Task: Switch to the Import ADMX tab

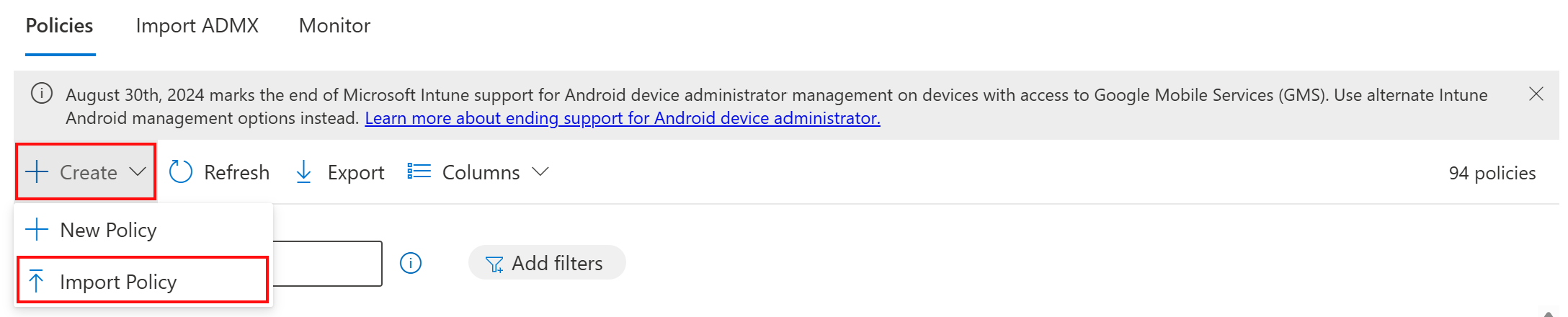Action: tap(197, 26)
